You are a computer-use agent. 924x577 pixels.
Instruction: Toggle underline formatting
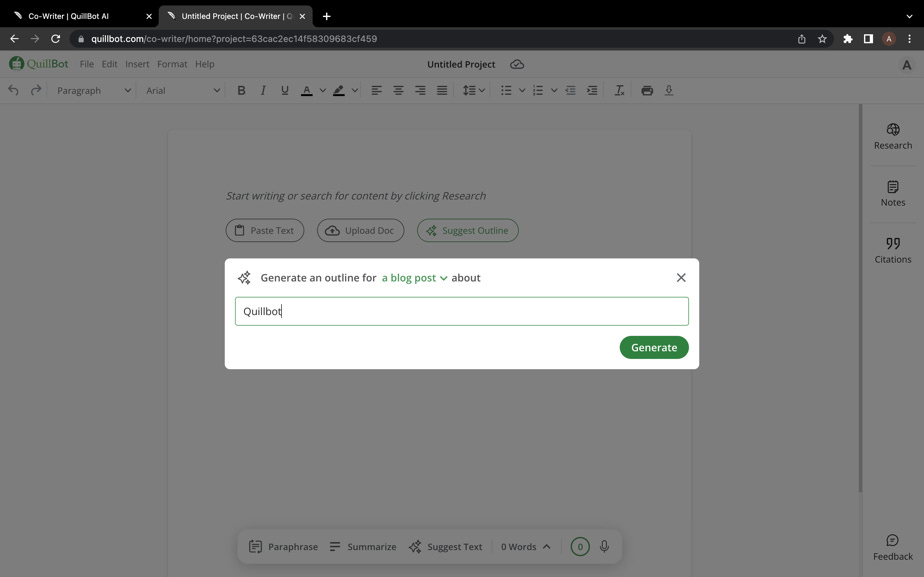click(x=285, y=90)
